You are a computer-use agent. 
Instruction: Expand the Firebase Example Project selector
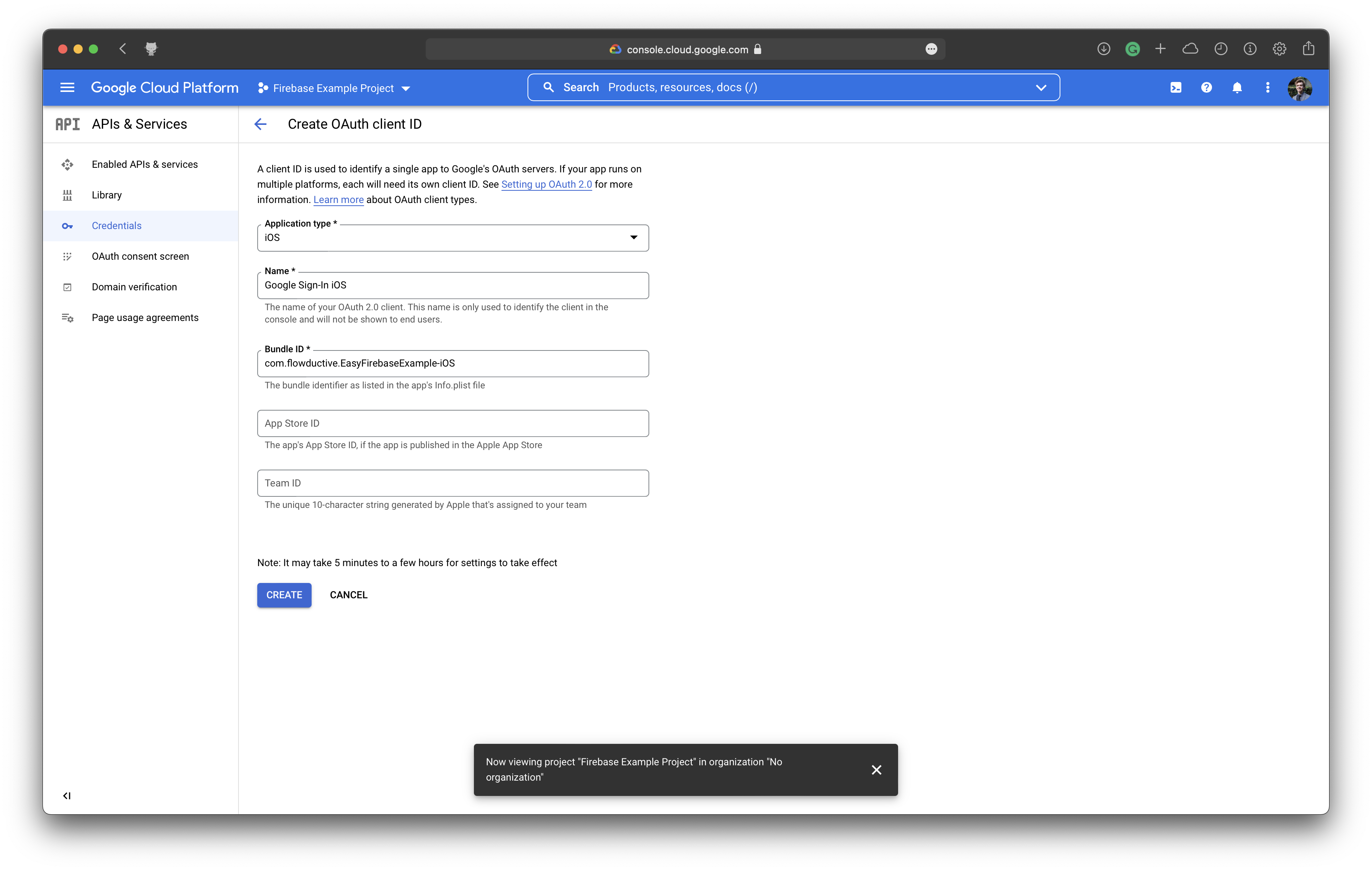click(x=335, y=88)
